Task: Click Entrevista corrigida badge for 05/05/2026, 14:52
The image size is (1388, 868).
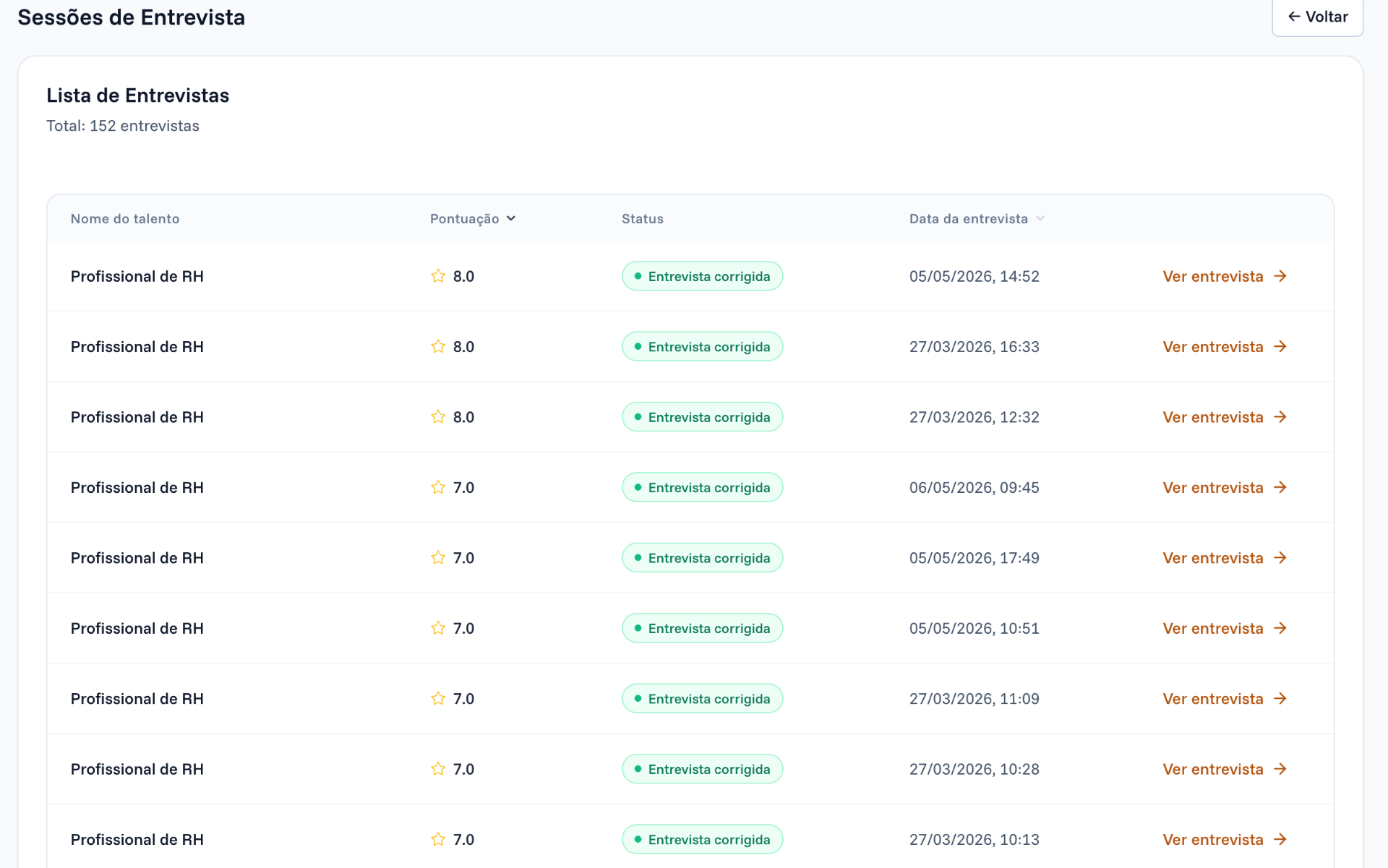Action: pyautogui.click(x=702, y=276)
